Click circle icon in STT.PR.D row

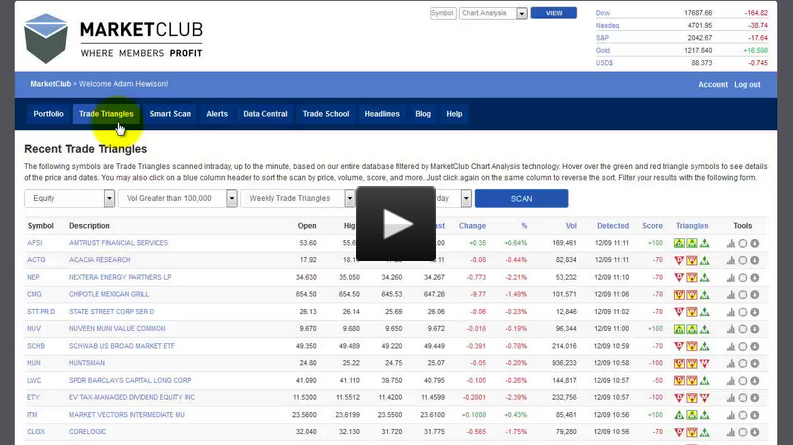[x=743, y=312]
